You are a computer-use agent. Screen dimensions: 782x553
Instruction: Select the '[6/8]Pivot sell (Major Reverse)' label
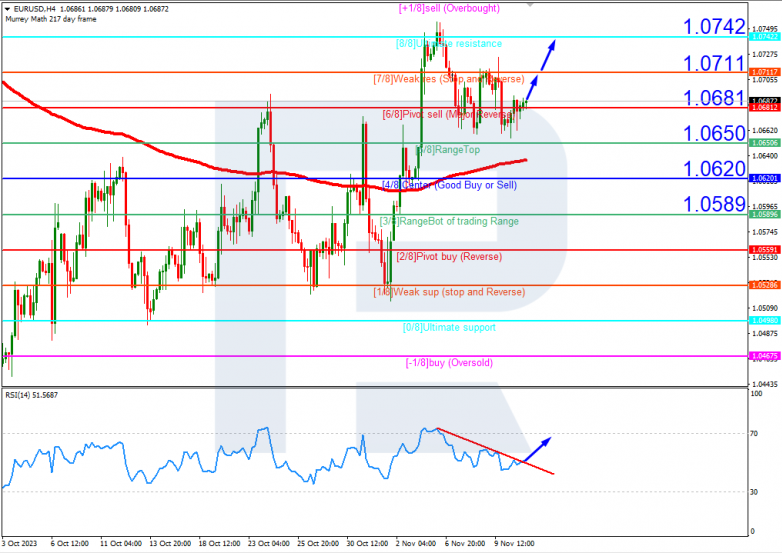pos(449,114)
